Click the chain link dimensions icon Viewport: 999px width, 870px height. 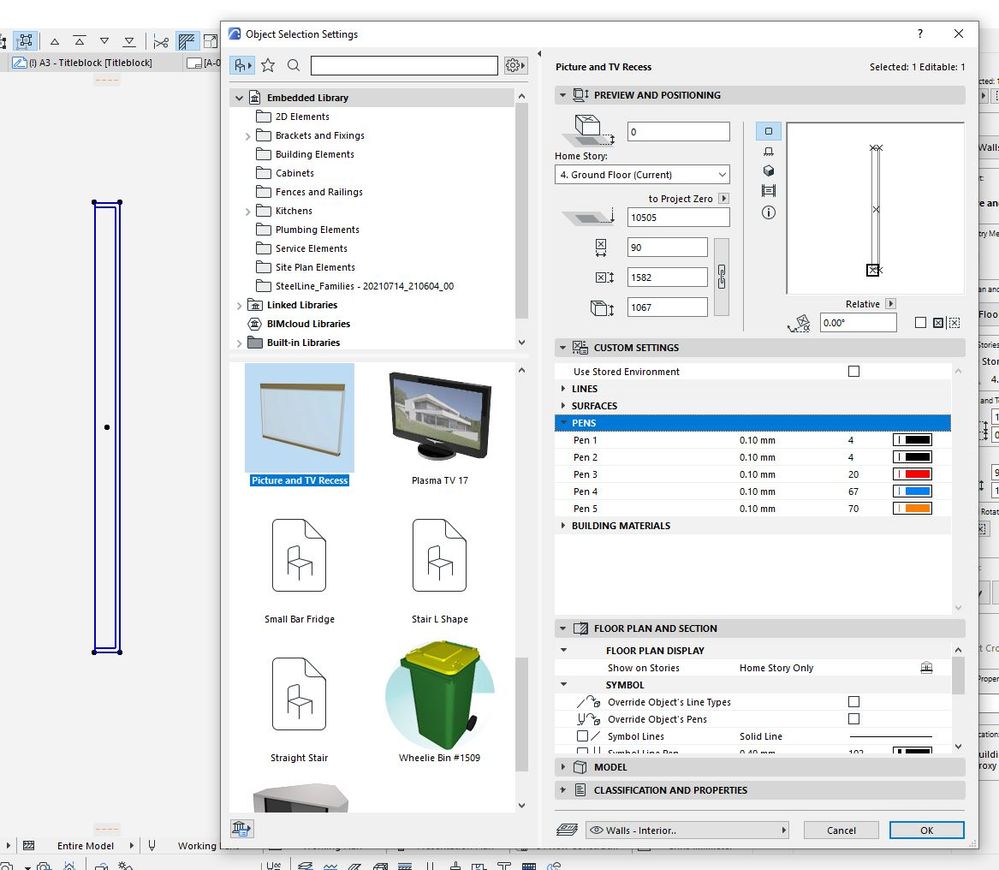coord(721,277)
